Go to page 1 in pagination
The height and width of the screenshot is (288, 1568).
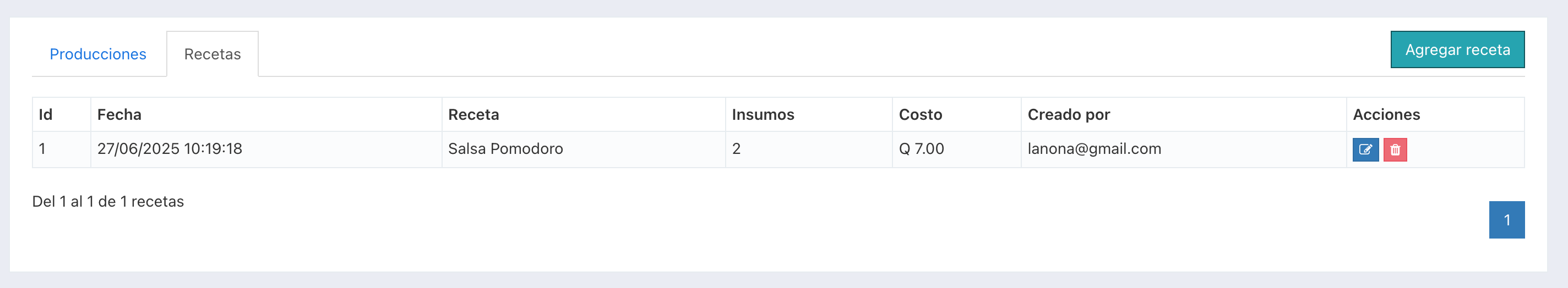click(x=1506, y=220)
